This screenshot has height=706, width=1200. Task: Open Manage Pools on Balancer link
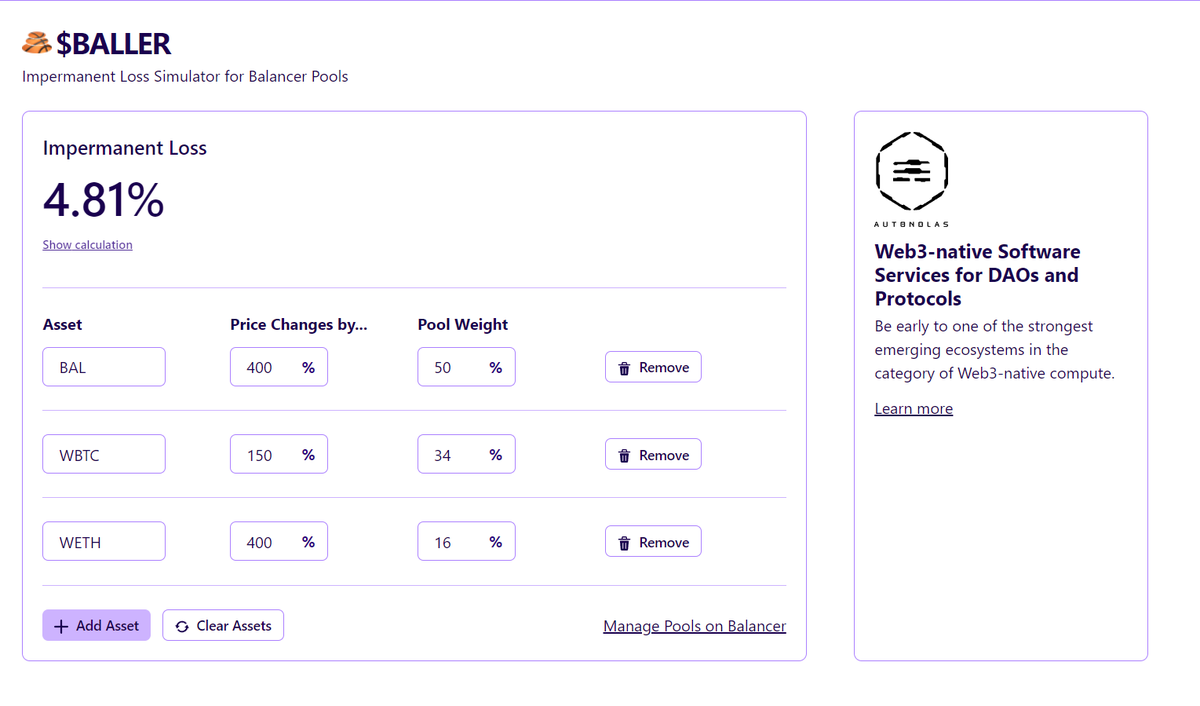[695, 626]
